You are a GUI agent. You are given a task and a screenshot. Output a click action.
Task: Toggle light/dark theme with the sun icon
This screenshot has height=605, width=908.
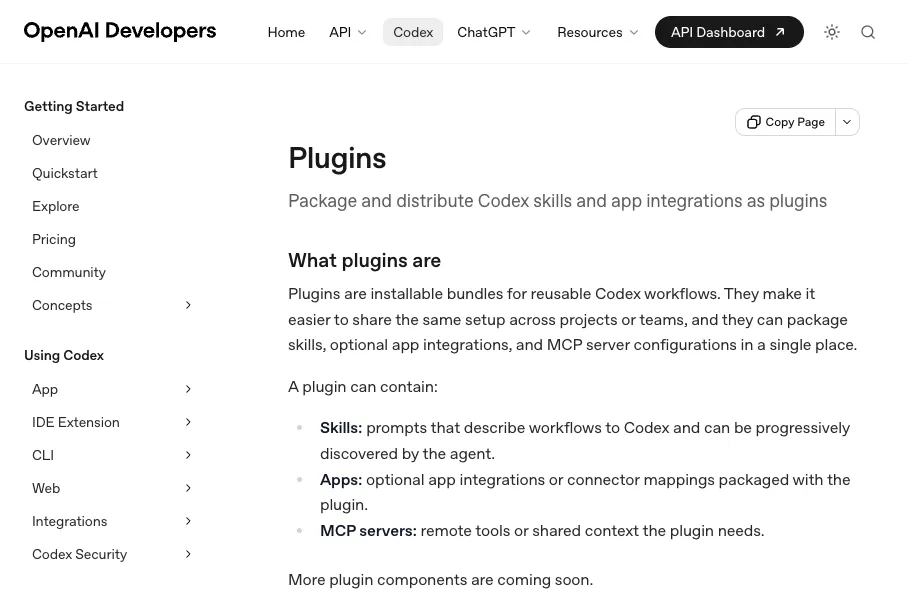click(x=832, y=31)
